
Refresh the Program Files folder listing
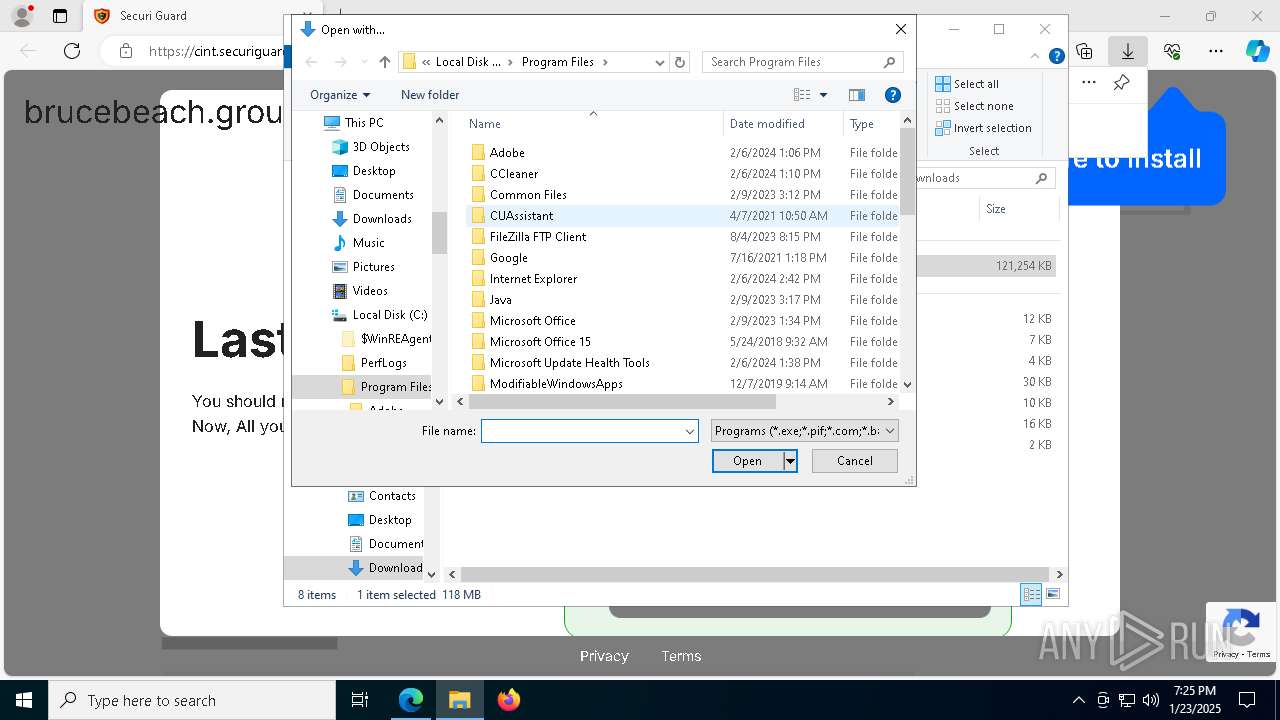click(680, 62)
